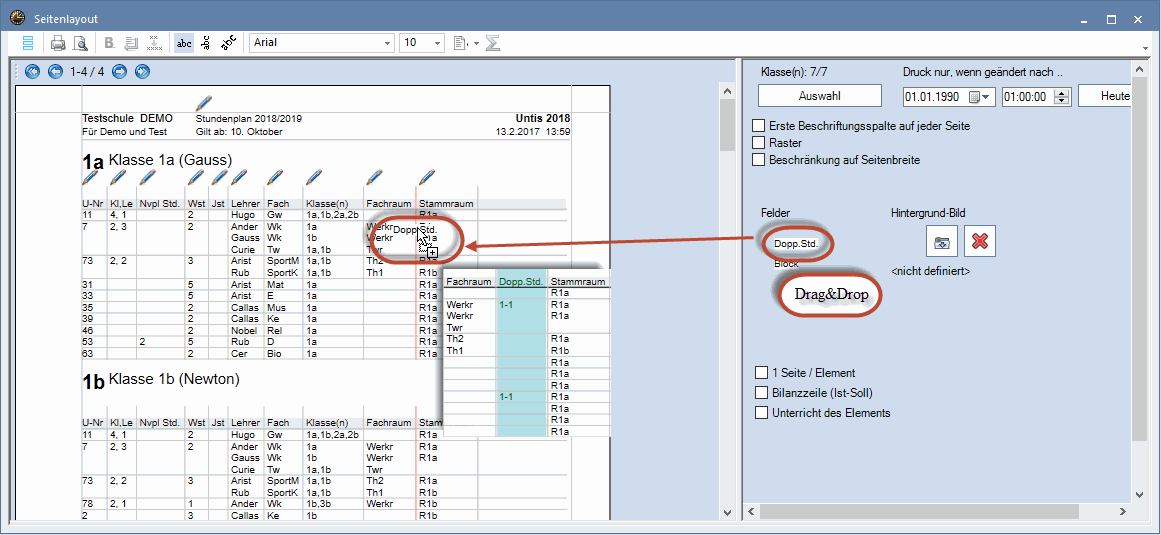Click cell SportM in 1a table
The image size is (1161, 535).
283,260
